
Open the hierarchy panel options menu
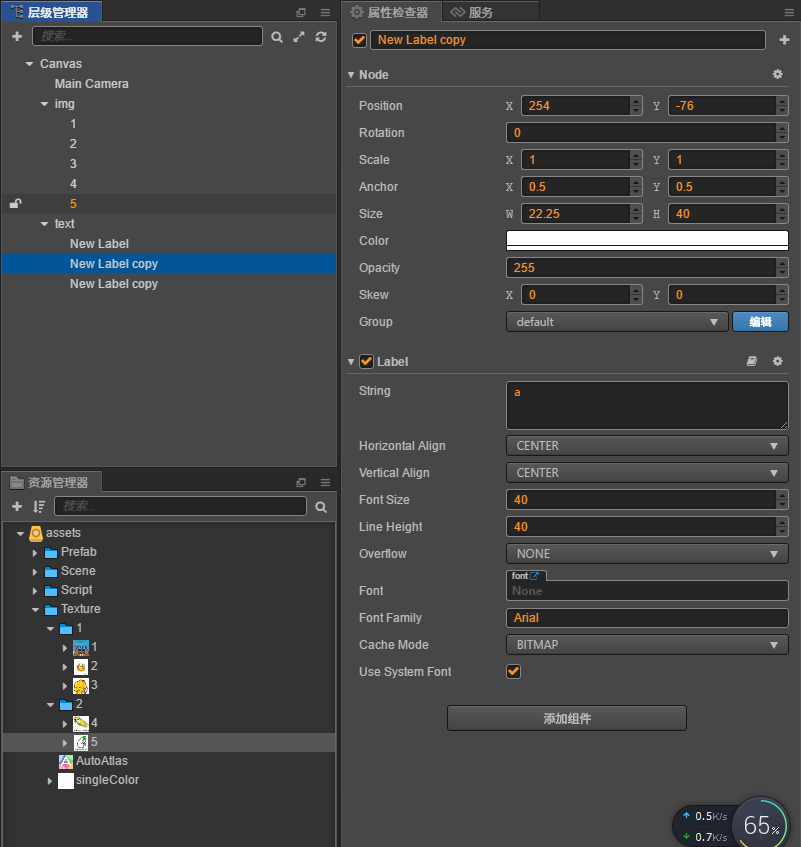[325, 12]
